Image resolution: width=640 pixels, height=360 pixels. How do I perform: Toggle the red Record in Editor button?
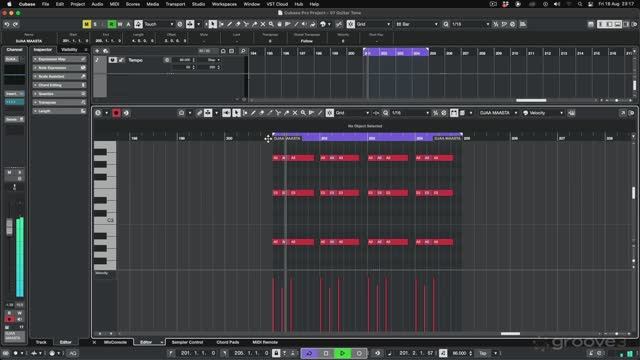pyautogui.click(x=116, y=113)
